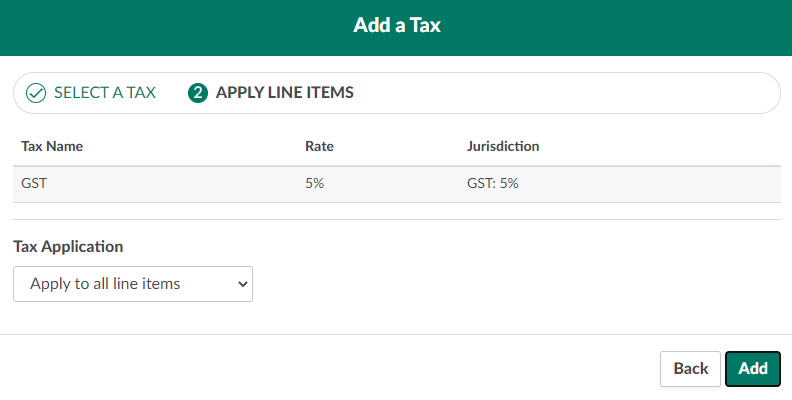Click the empty area of the step progress bar
792x400 pixels.
tap(580, 93)
